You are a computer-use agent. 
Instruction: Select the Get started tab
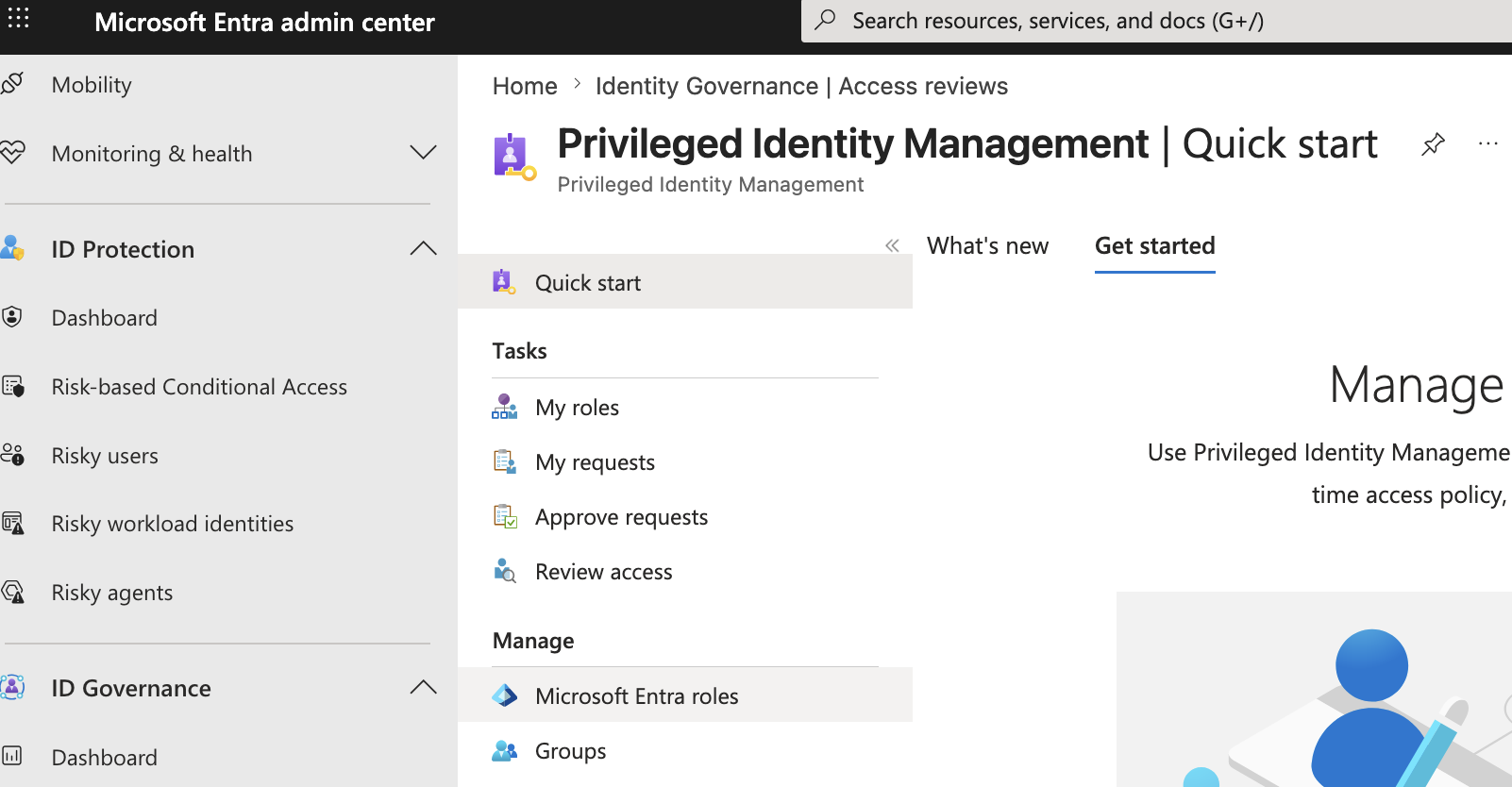pos(1154,246)
